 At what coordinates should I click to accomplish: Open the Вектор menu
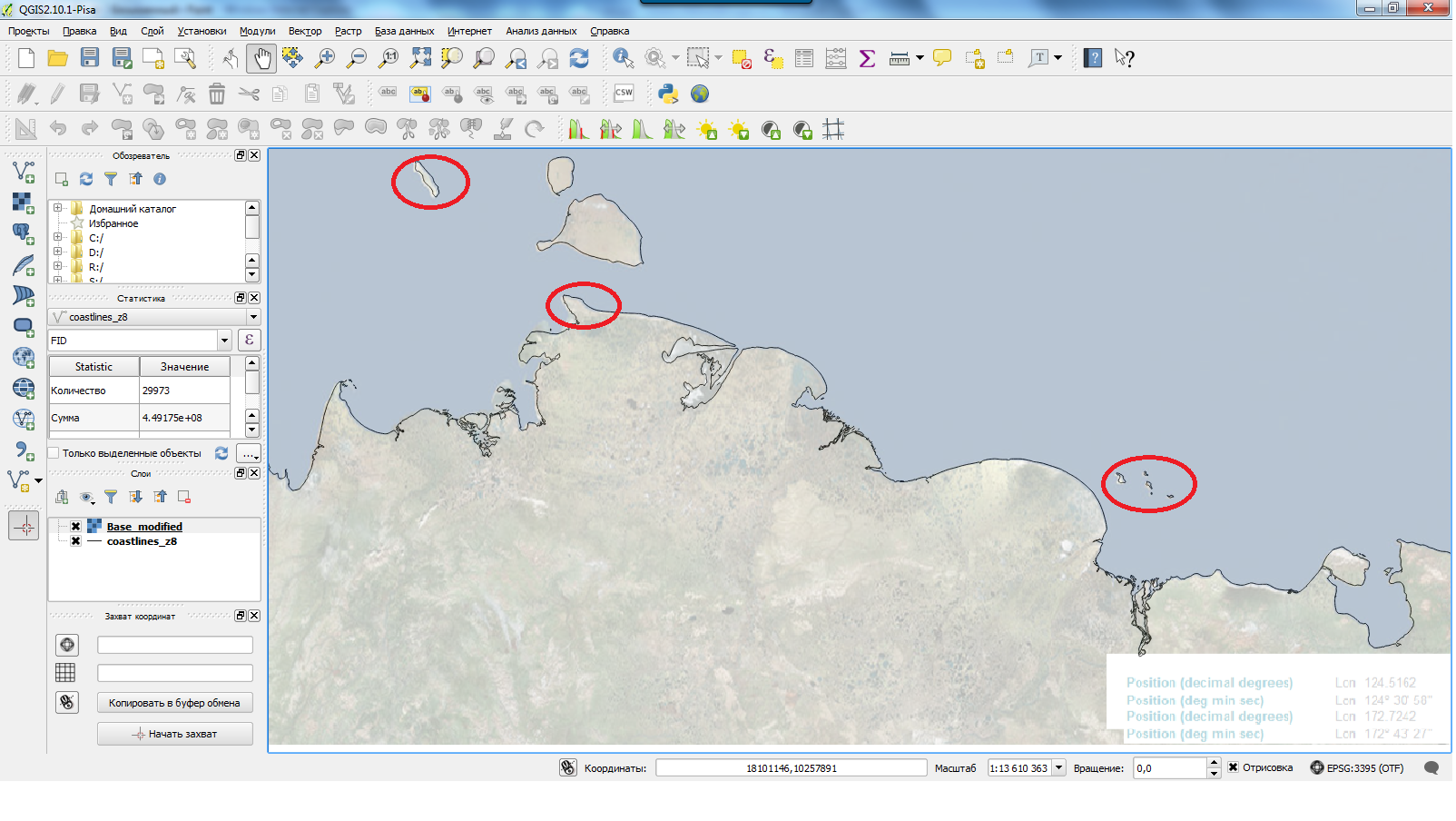304,31
